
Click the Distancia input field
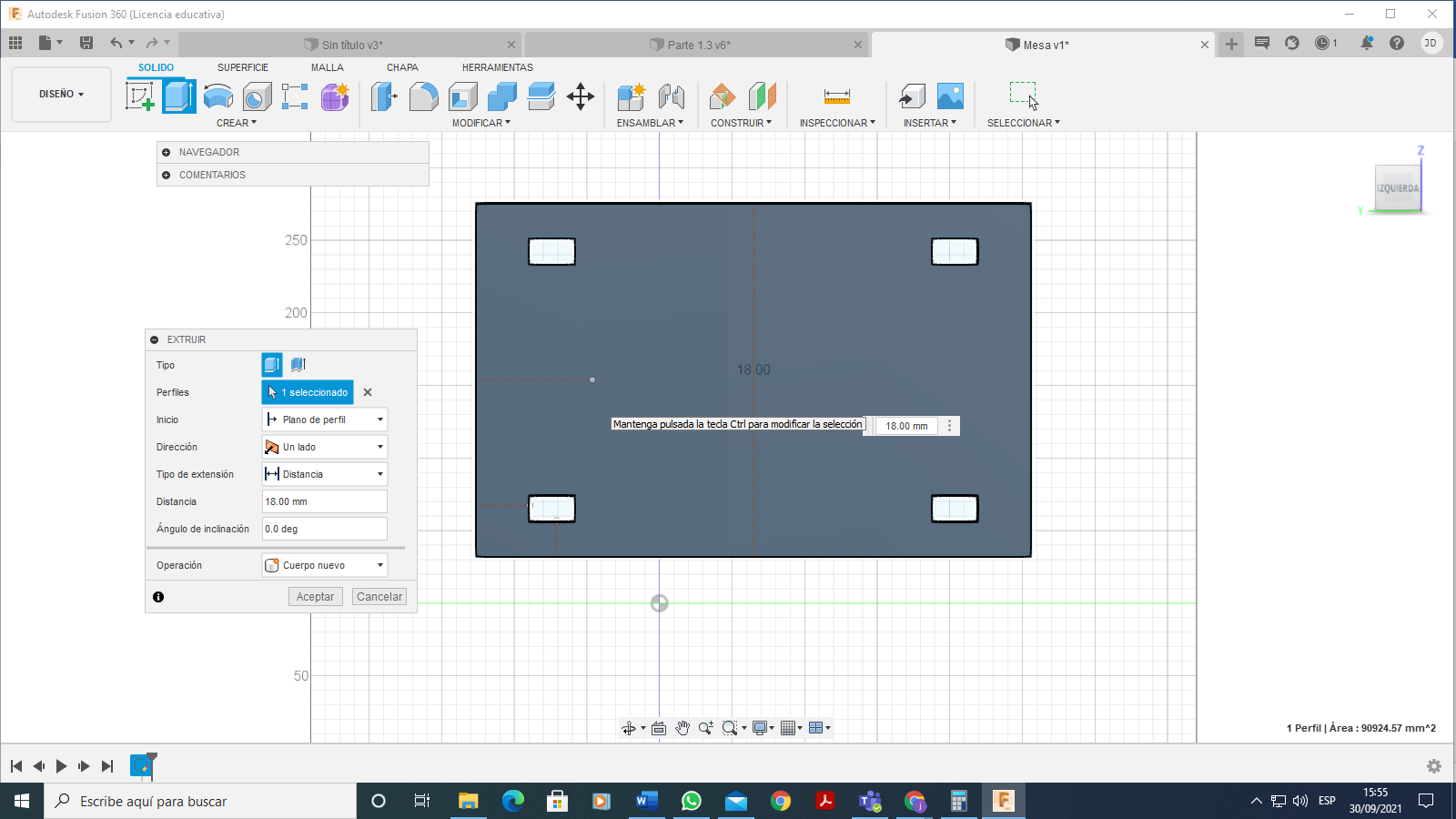[x=325, y=501]
